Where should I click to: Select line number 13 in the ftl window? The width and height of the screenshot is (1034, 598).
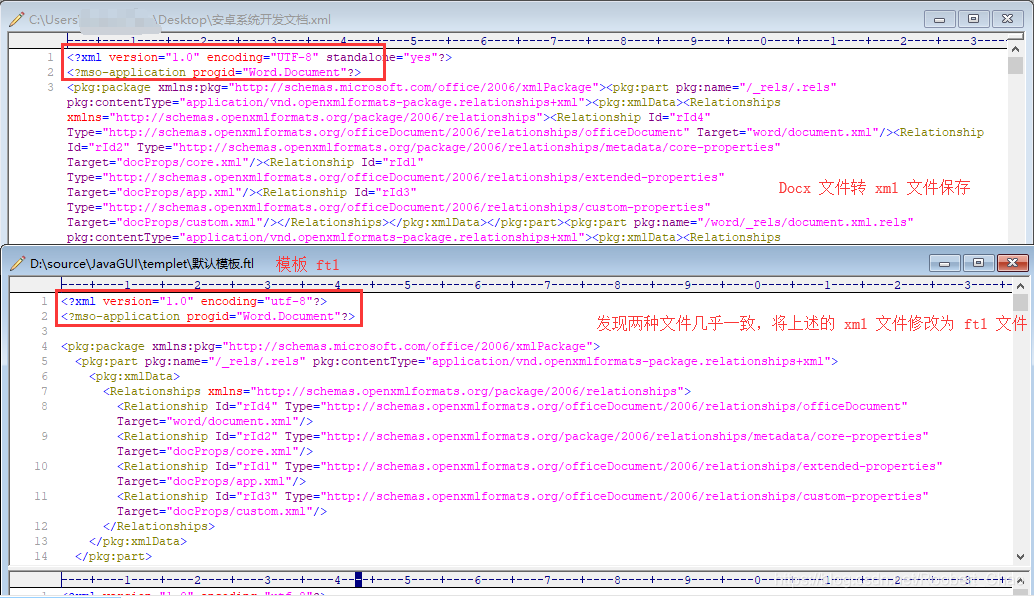[x=41, y=541]
